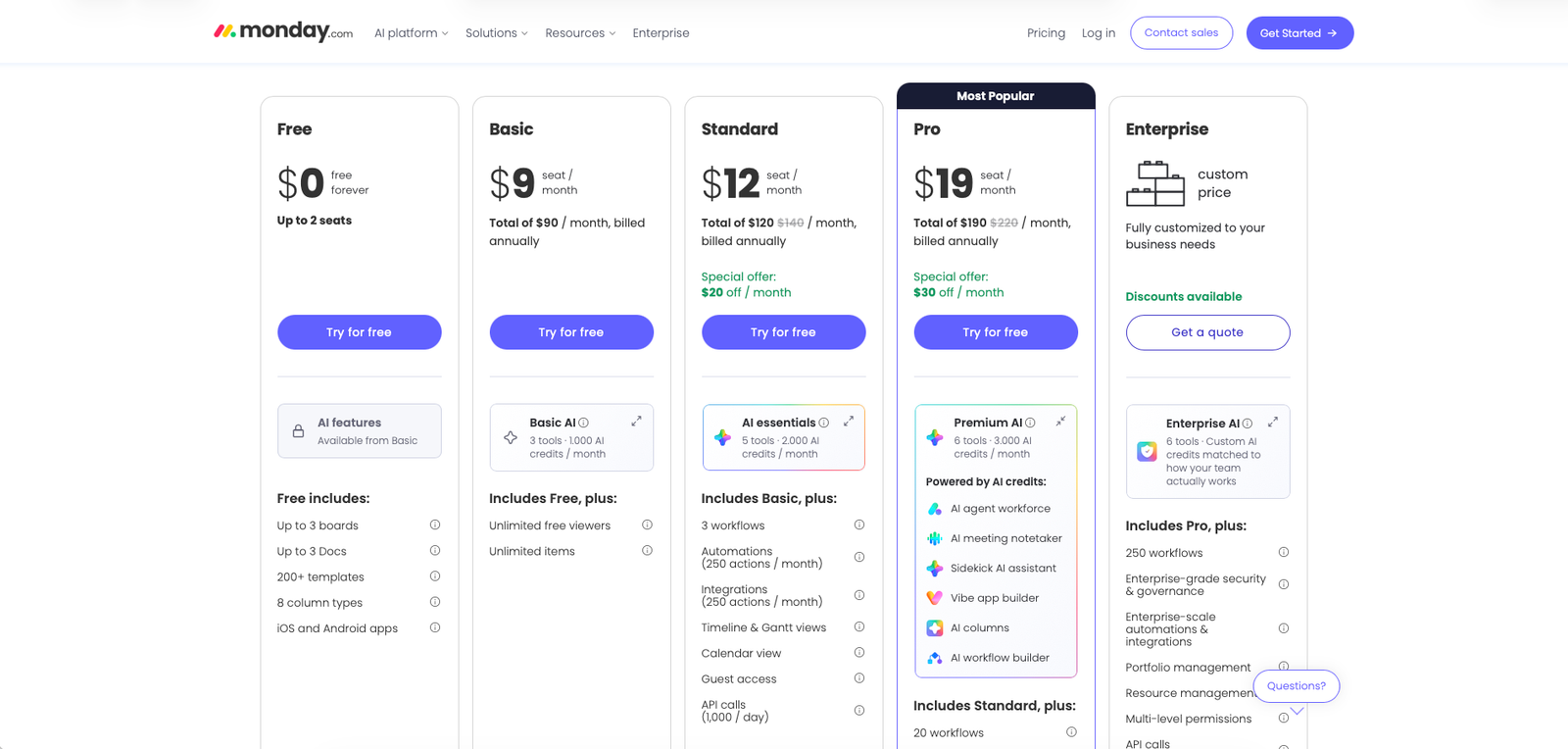Show info for iOS and Android apps
Viewport: 1568px width, 749px height.
pyautogui.click(x=435, y=627)
